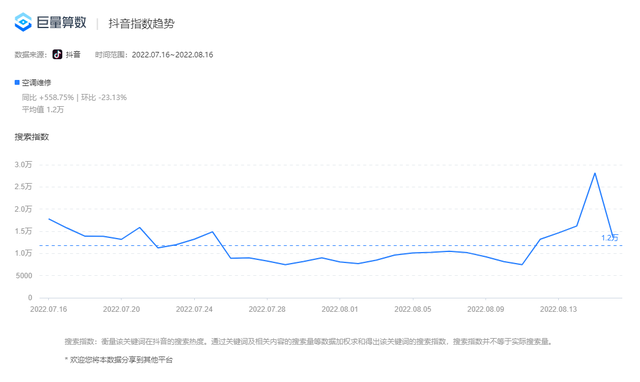Click the first data point at 2022.07.16
This screenshot has height=382, width=640.
coord(49,219)
